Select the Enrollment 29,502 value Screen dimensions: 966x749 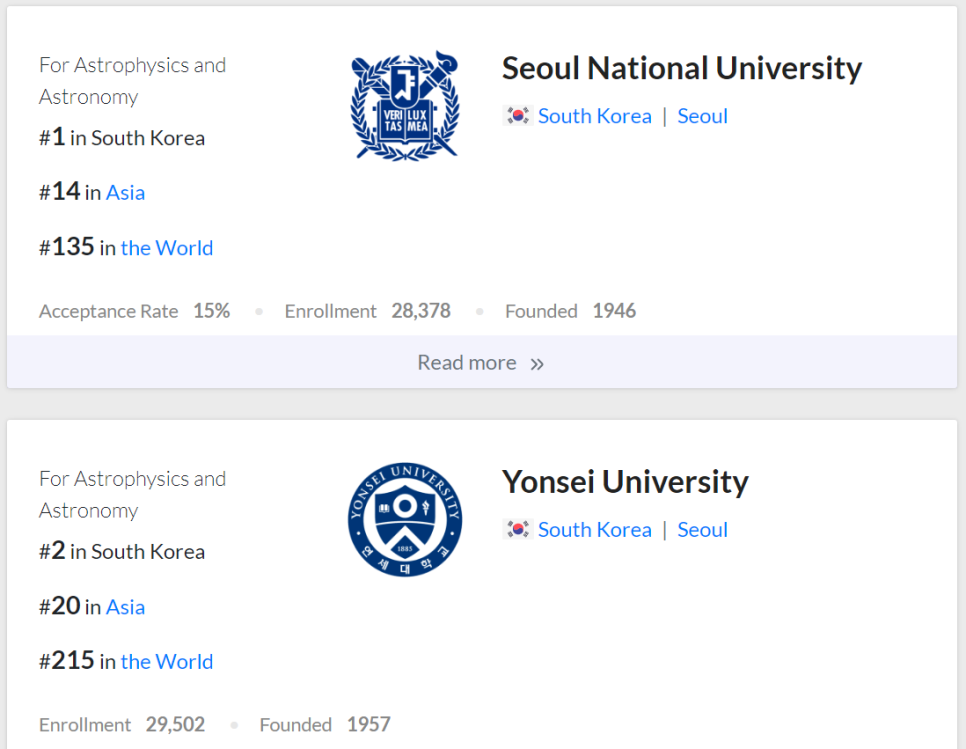176,724
